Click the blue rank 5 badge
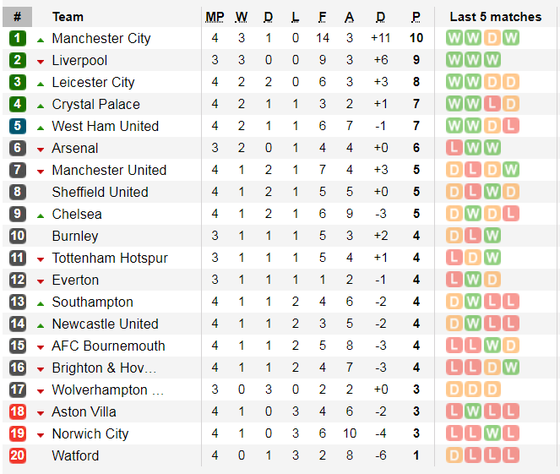Screen dimensions: 560x474 coord(18,126)
